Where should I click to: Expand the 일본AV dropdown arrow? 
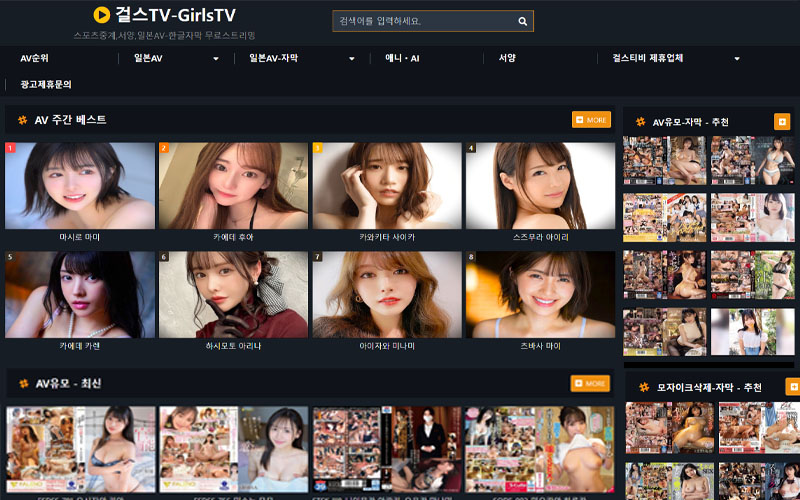(x=216, y=59)
